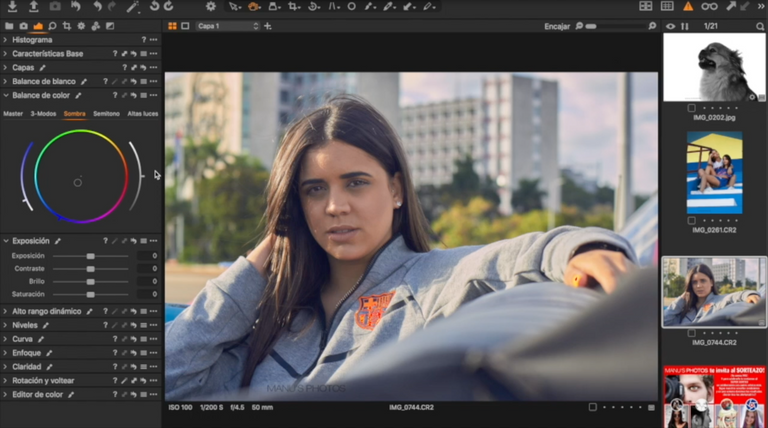Open the Color tool tab highlighted orange

point(38,26)
